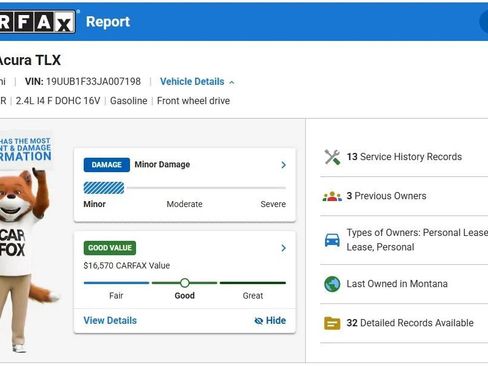
Task: Click the previous owners people icon
Action: point(332,196)
